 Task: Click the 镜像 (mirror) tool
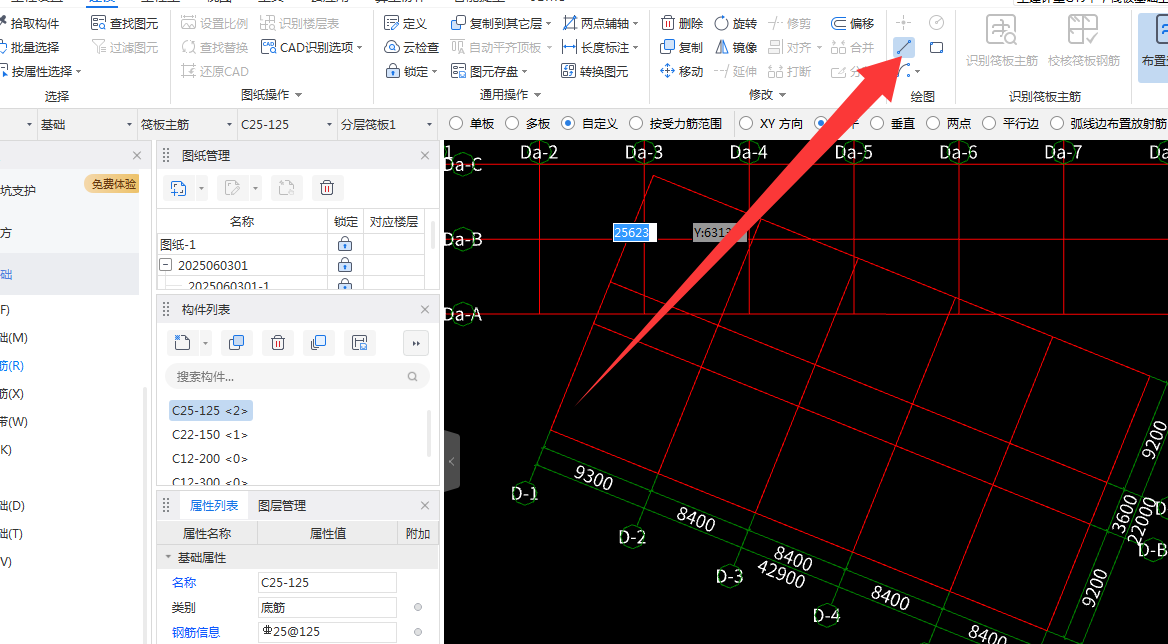[x=735, y=47]
